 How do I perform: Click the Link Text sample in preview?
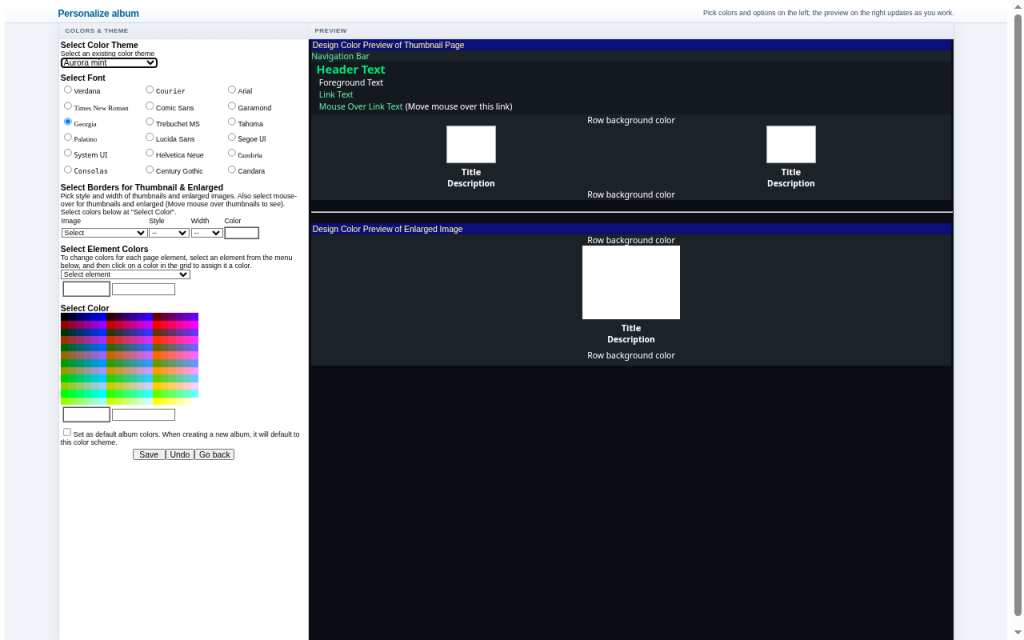coord(336,95)
